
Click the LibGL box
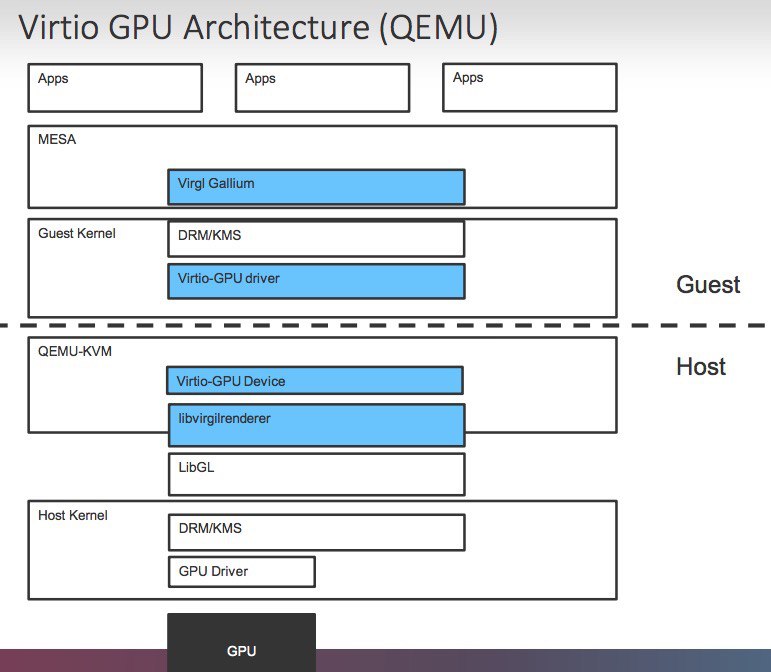coord(317,474)
